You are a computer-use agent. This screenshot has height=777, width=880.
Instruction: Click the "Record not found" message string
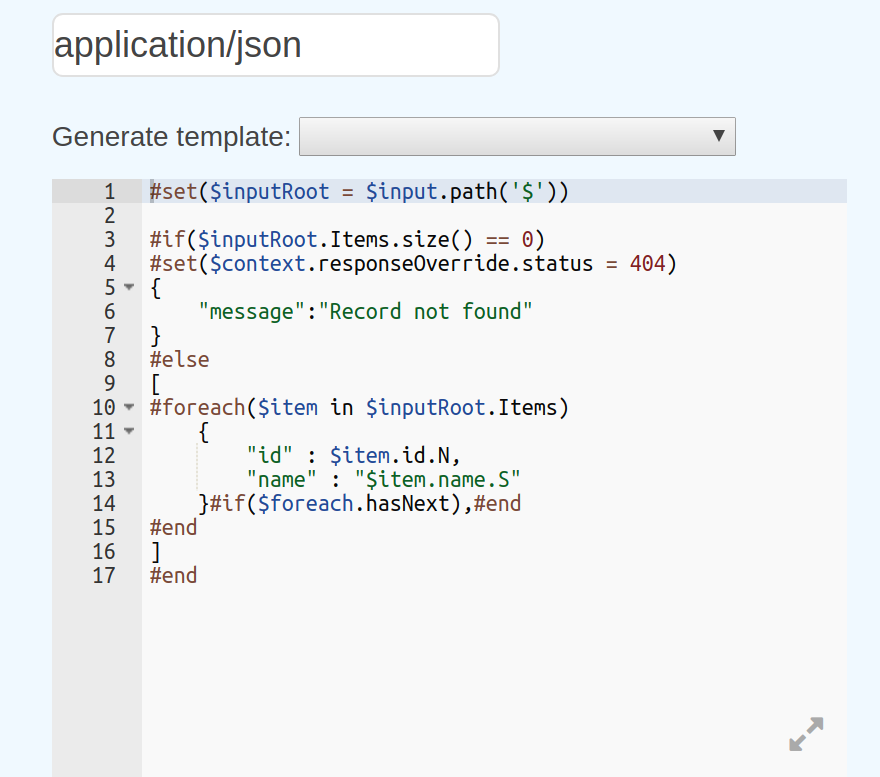pos(425,312)
